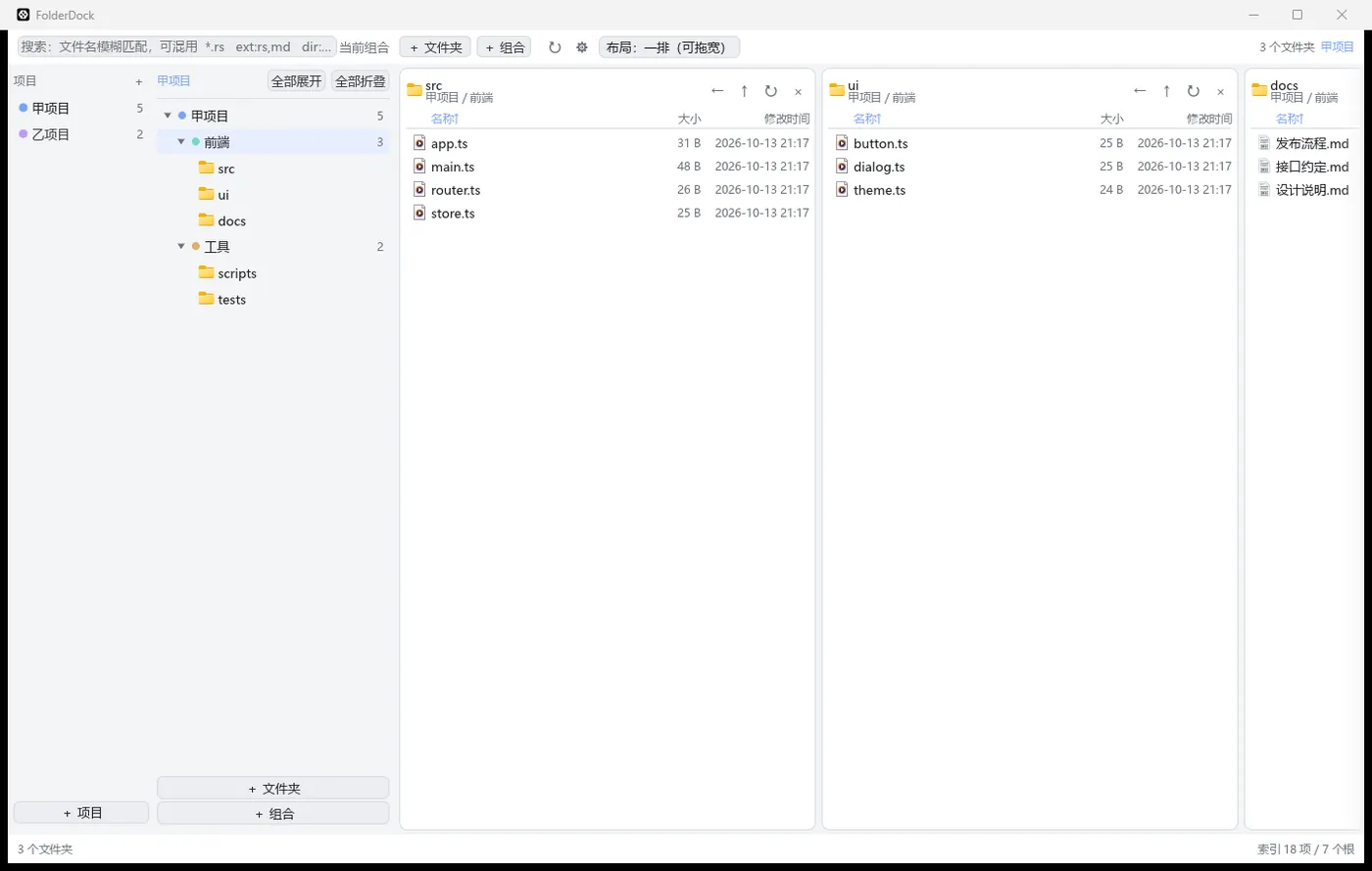This screenshot has height=871, width=1372.
Task: Refresh the ui folder panel
Action: [x=1194, y=91]
